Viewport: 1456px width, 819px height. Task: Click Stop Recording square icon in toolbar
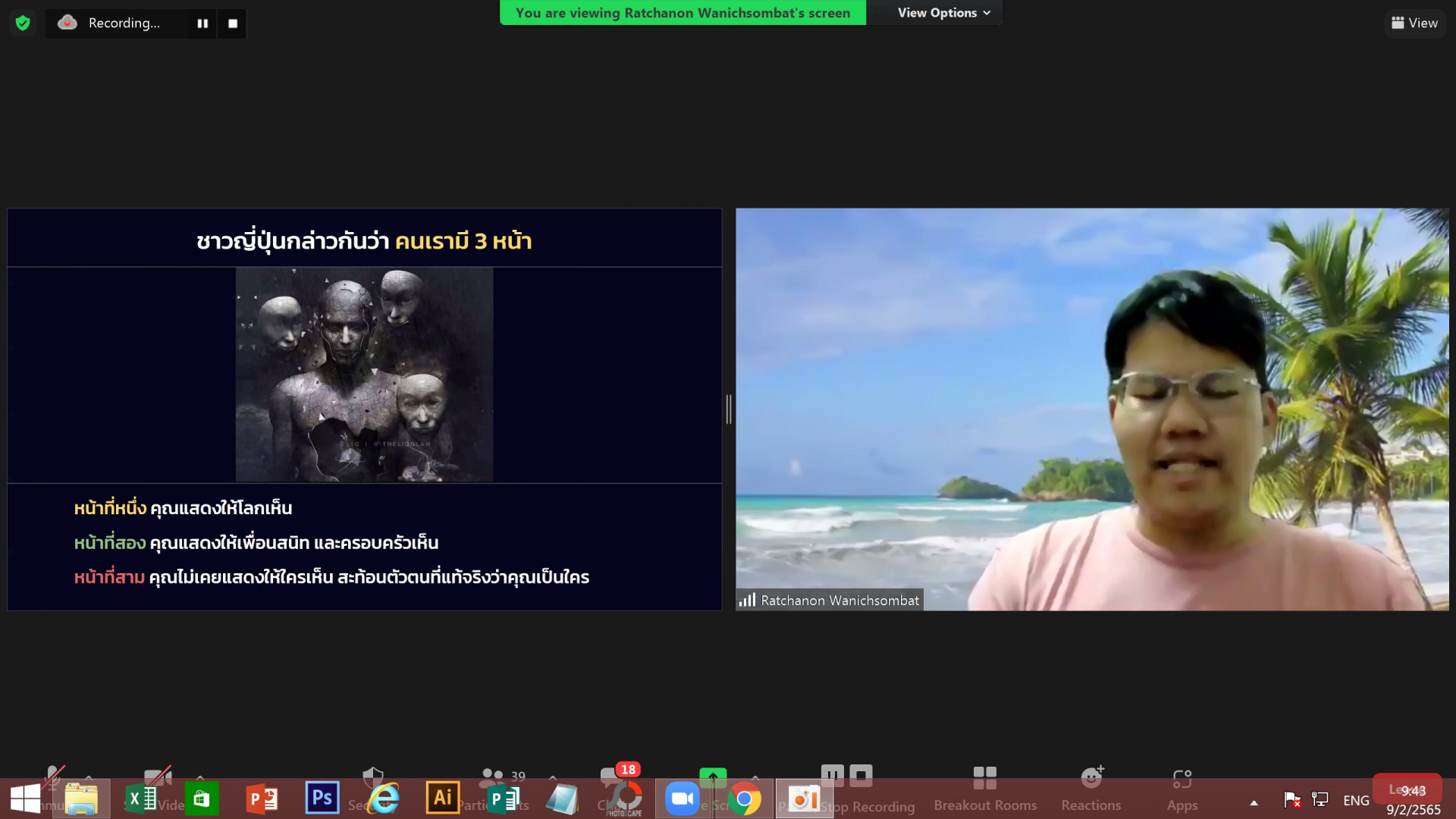click(861, 775)
